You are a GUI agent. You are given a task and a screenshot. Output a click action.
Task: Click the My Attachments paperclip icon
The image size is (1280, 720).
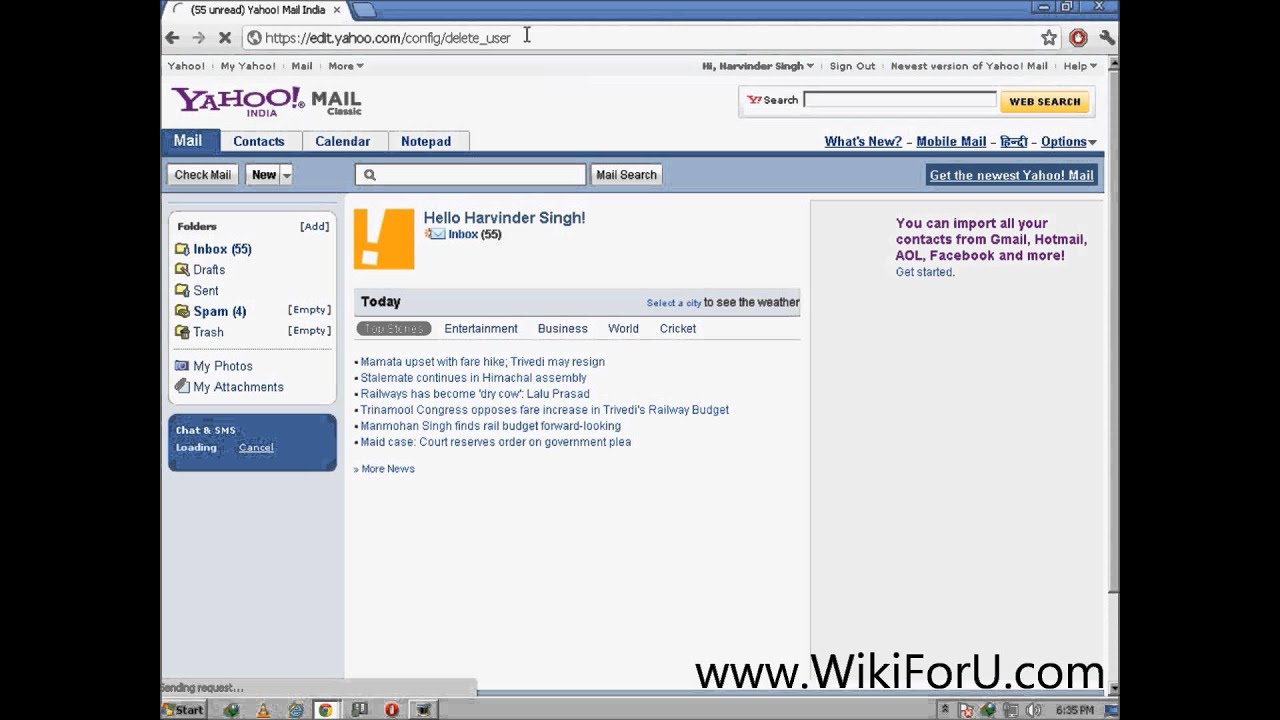(182, 387)
